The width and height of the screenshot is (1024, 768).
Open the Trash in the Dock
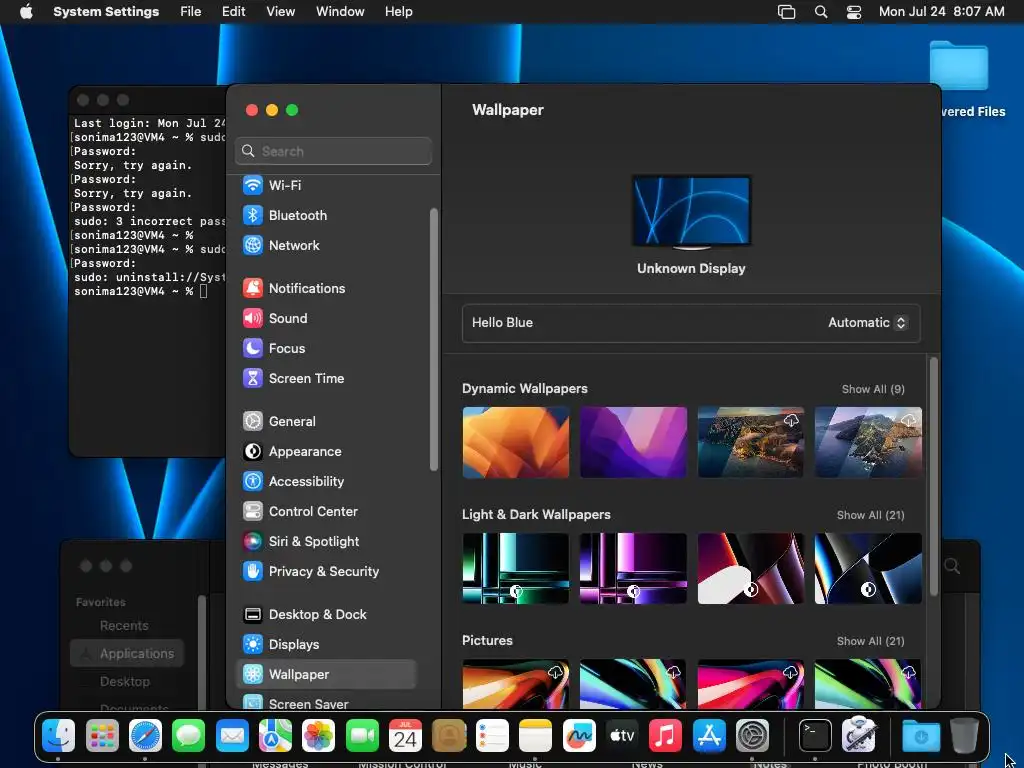point(964,736)
